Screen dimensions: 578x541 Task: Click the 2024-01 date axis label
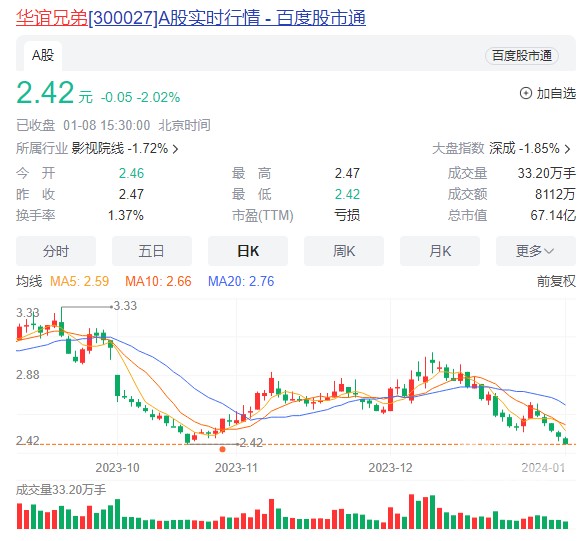pyautogui.click(x=543, y=468)
